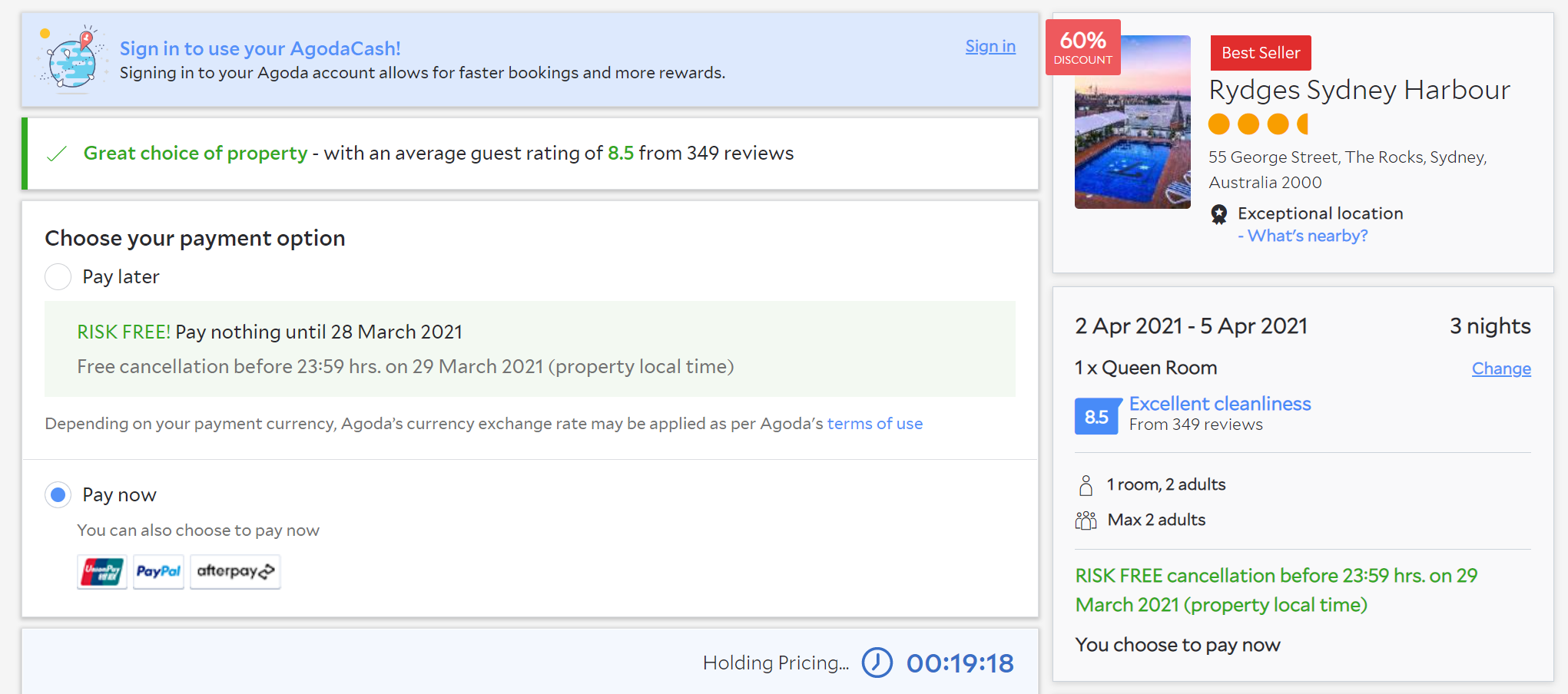Viewport: 1568px width, 694px height.
Task: Click the UnionPay payment method icon
Action: pos(101,572)
